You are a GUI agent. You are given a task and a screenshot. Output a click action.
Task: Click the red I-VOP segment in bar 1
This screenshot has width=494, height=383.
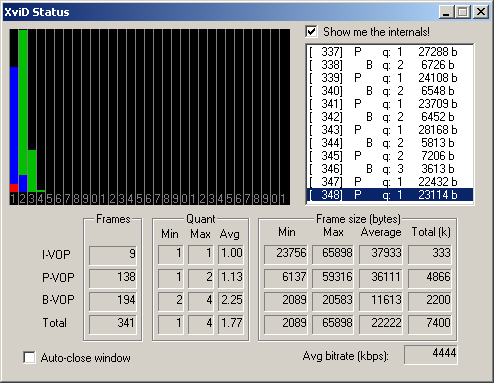click(14, 188)
